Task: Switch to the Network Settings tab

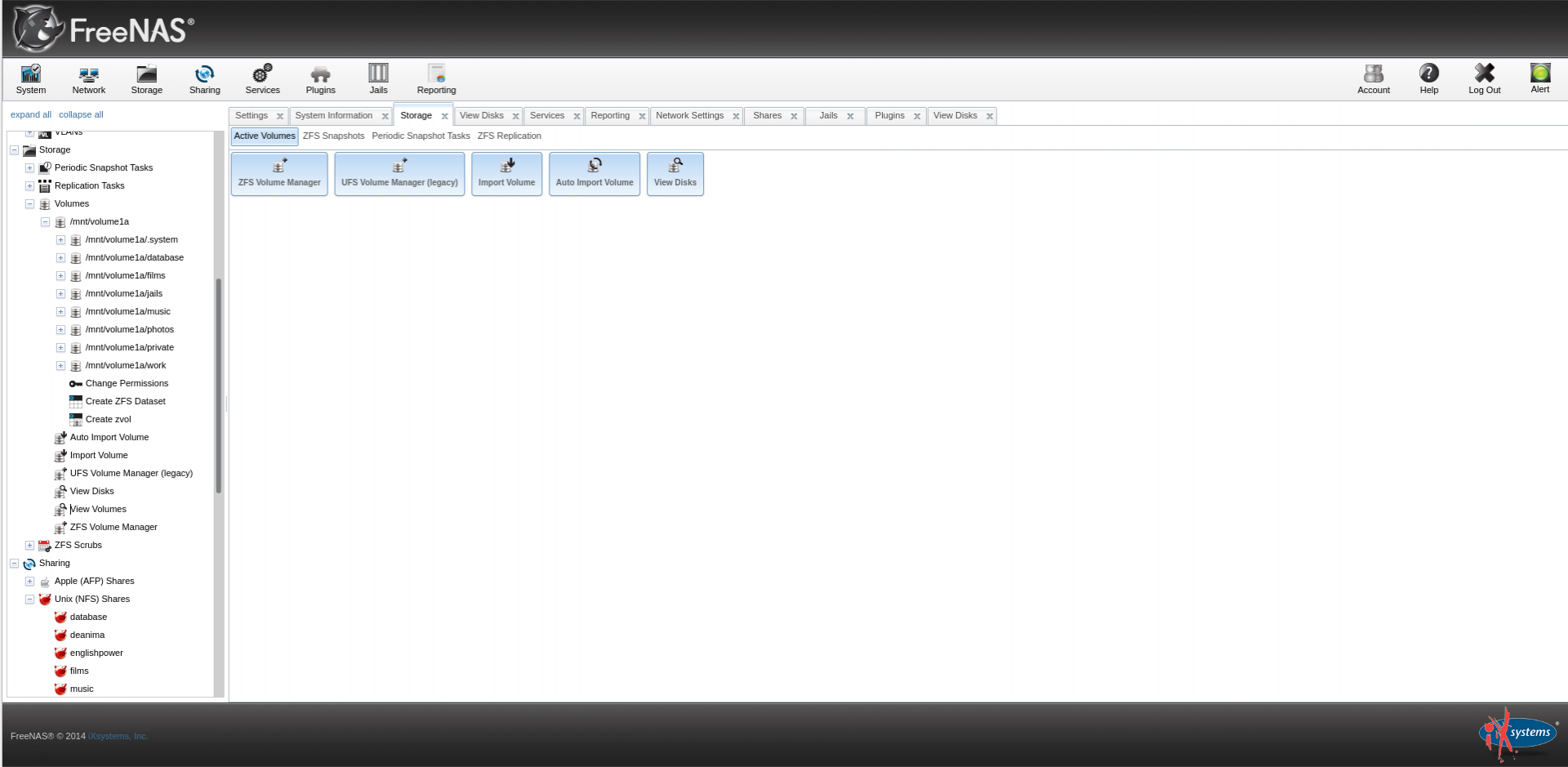Action: 689,115
